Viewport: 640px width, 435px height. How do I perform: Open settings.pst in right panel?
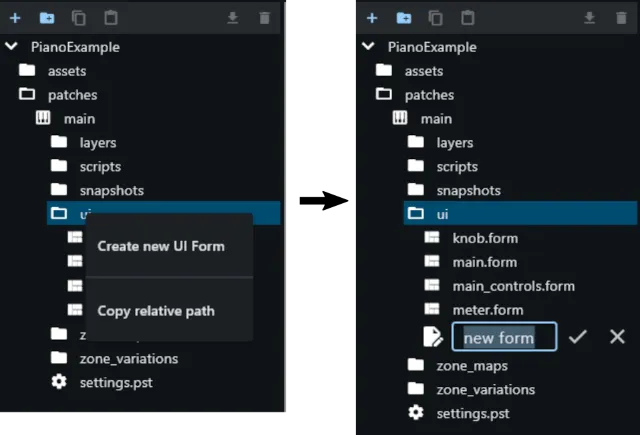459,413
